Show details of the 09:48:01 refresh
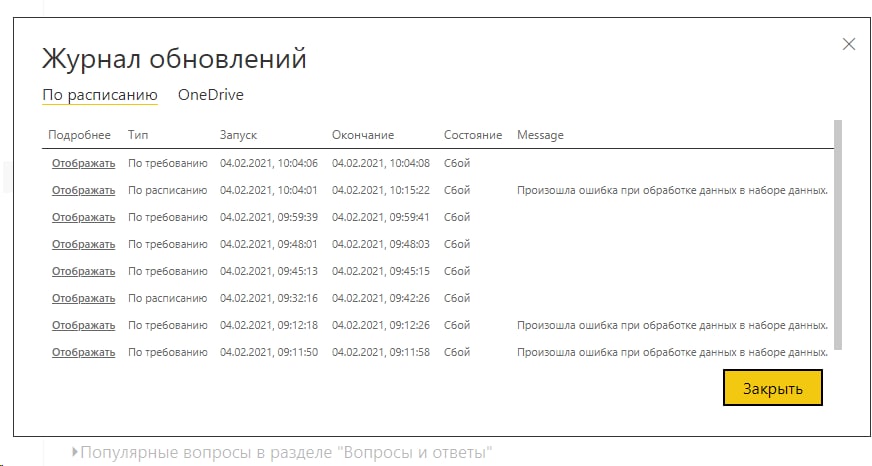 [x=83, y=244]
